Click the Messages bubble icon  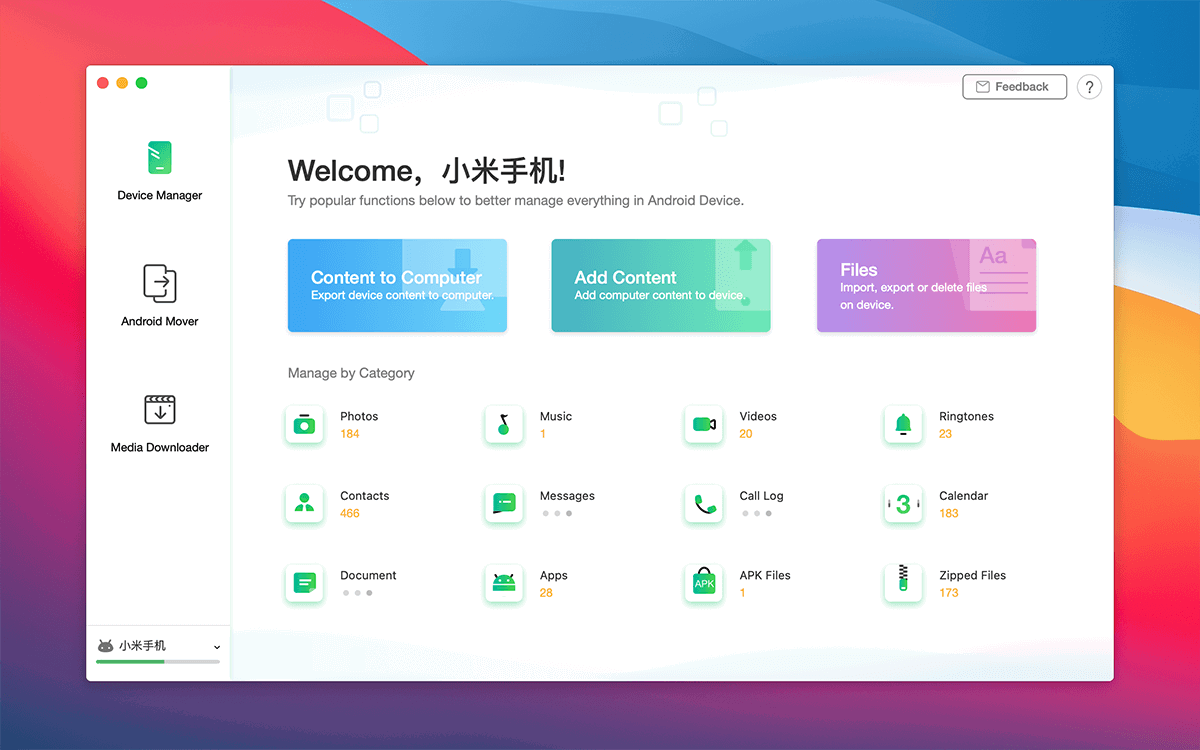coord(503,504)
